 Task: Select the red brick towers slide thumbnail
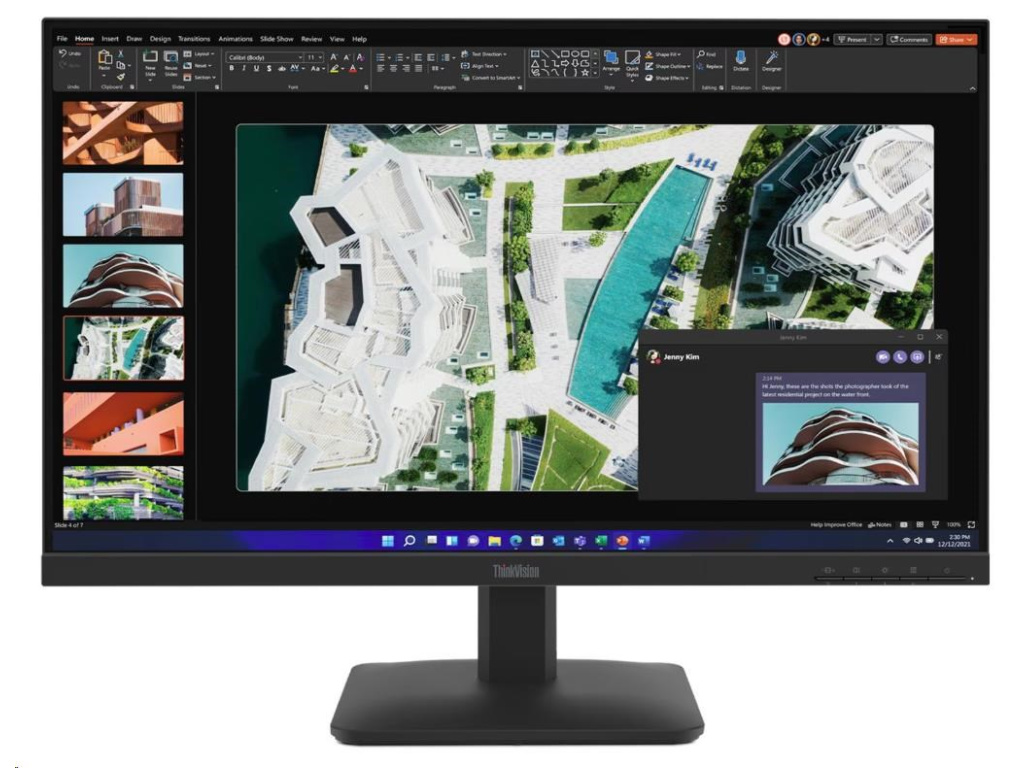[x=123, y=204]
